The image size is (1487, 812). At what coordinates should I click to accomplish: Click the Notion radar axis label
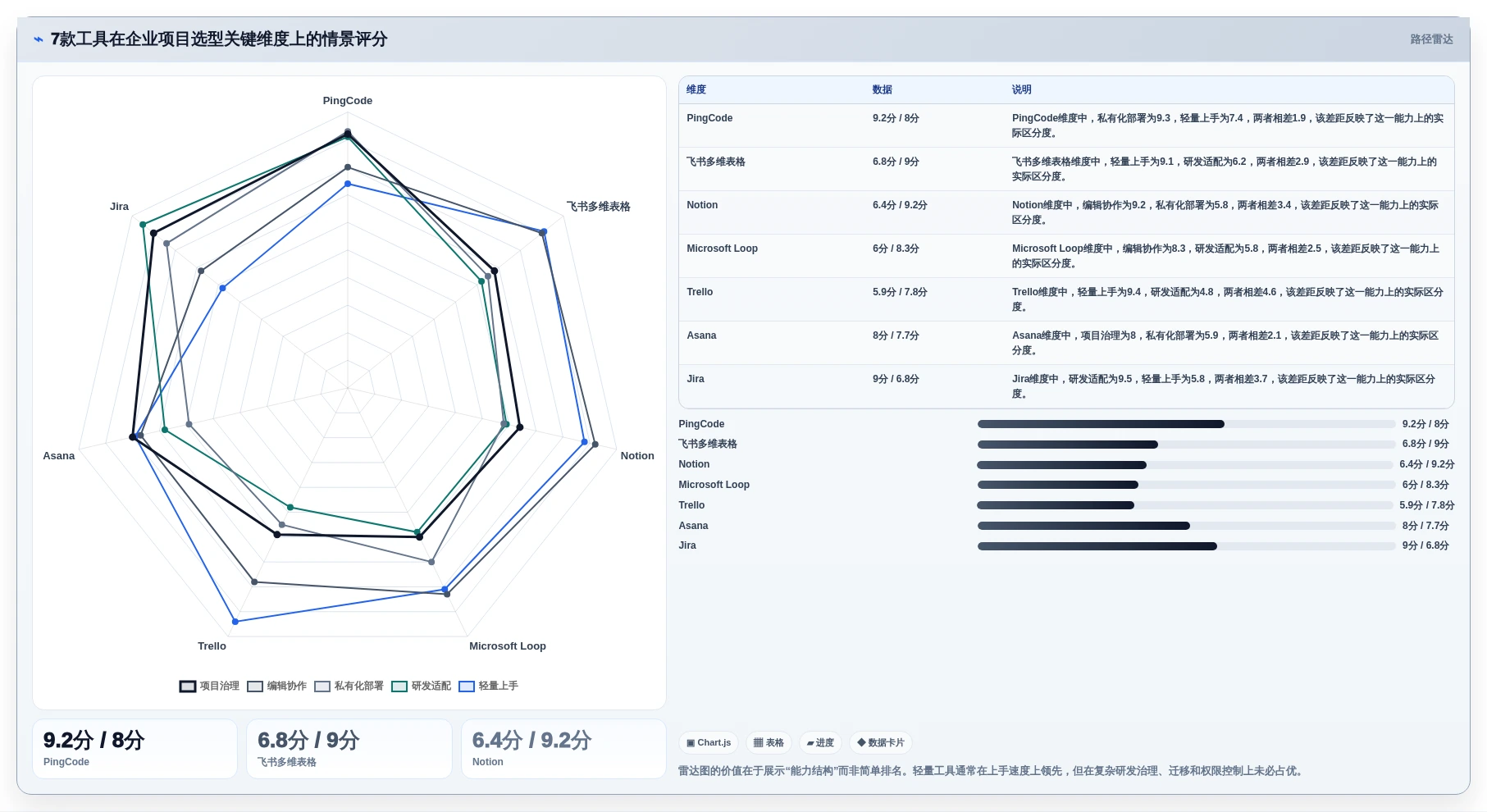click(x=637, y=456)
